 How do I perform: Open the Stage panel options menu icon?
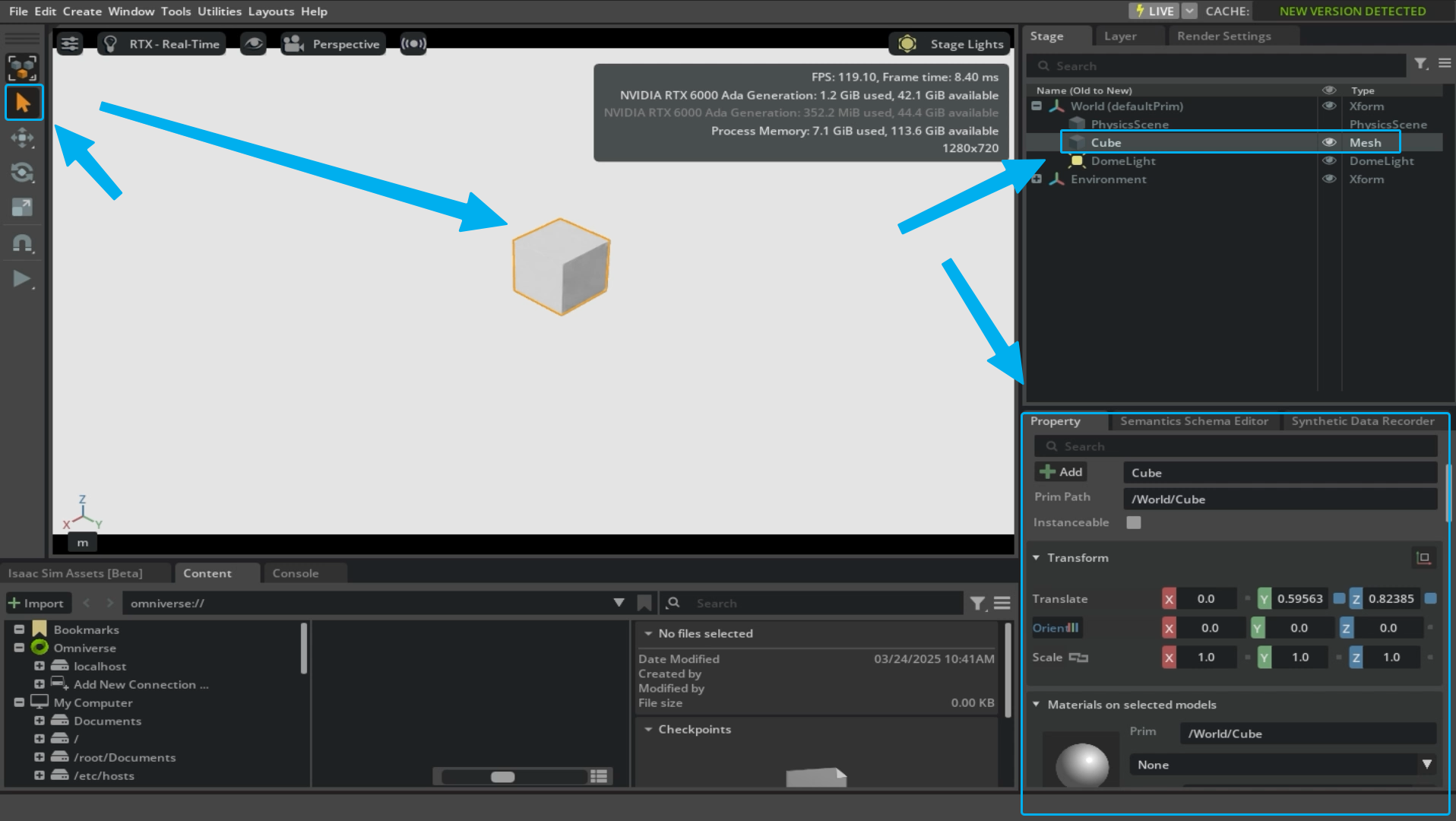(1445, 64)
